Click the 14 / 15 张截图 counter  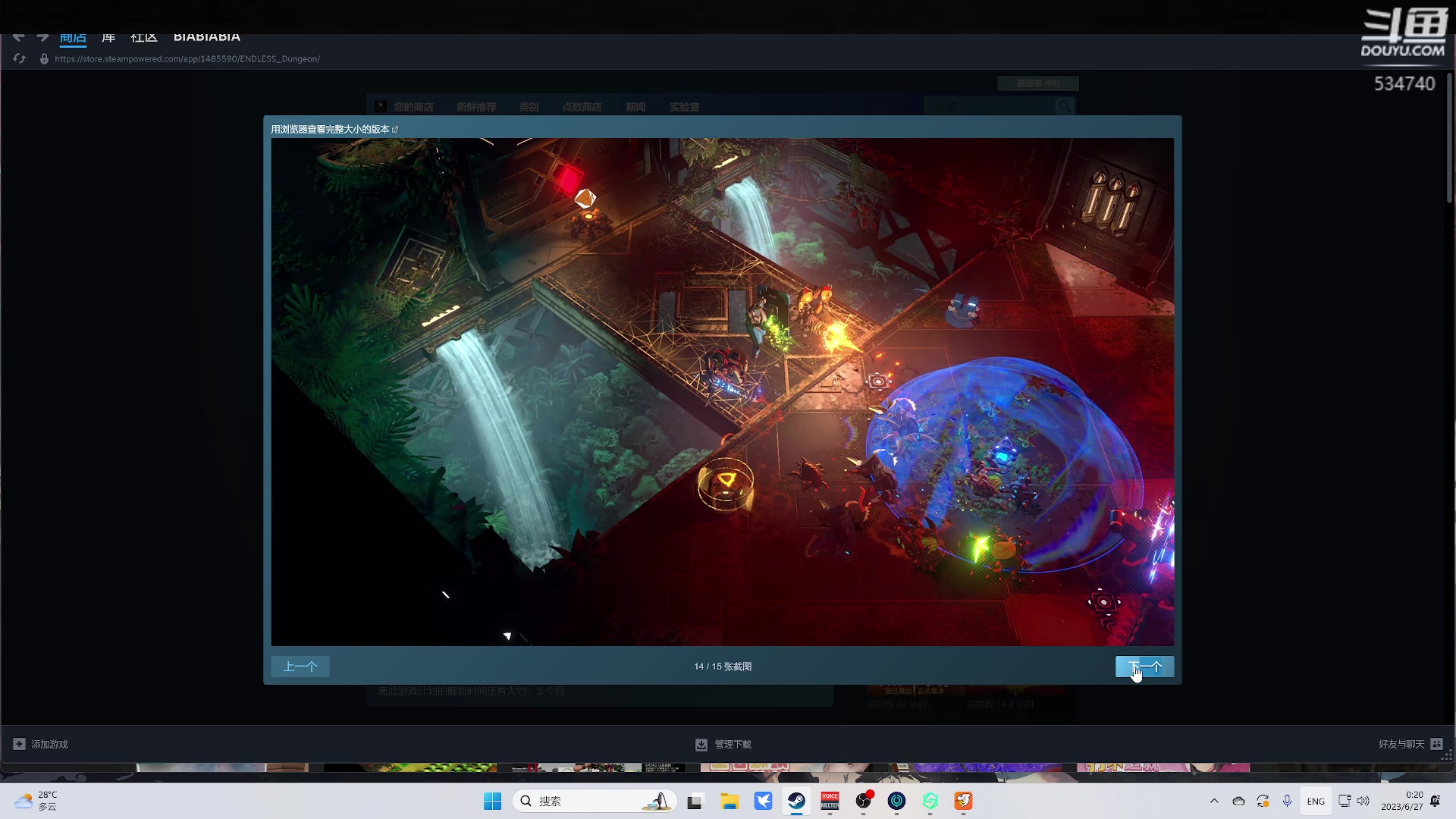(723, 667)
